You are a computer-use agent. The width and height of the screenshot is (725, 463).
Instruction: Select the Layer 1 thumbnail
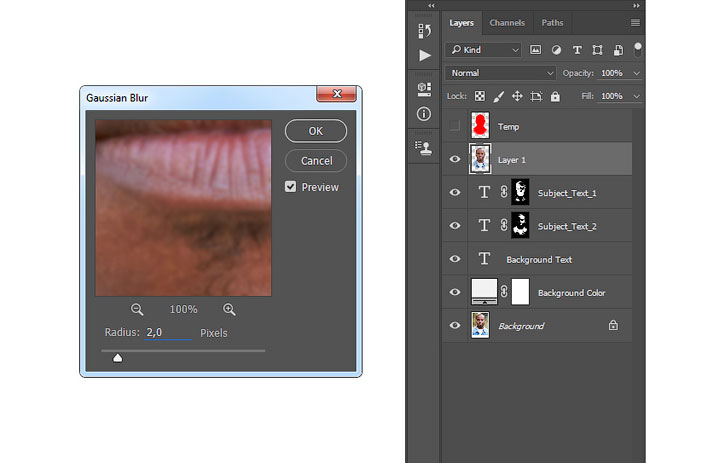(480, 159)
